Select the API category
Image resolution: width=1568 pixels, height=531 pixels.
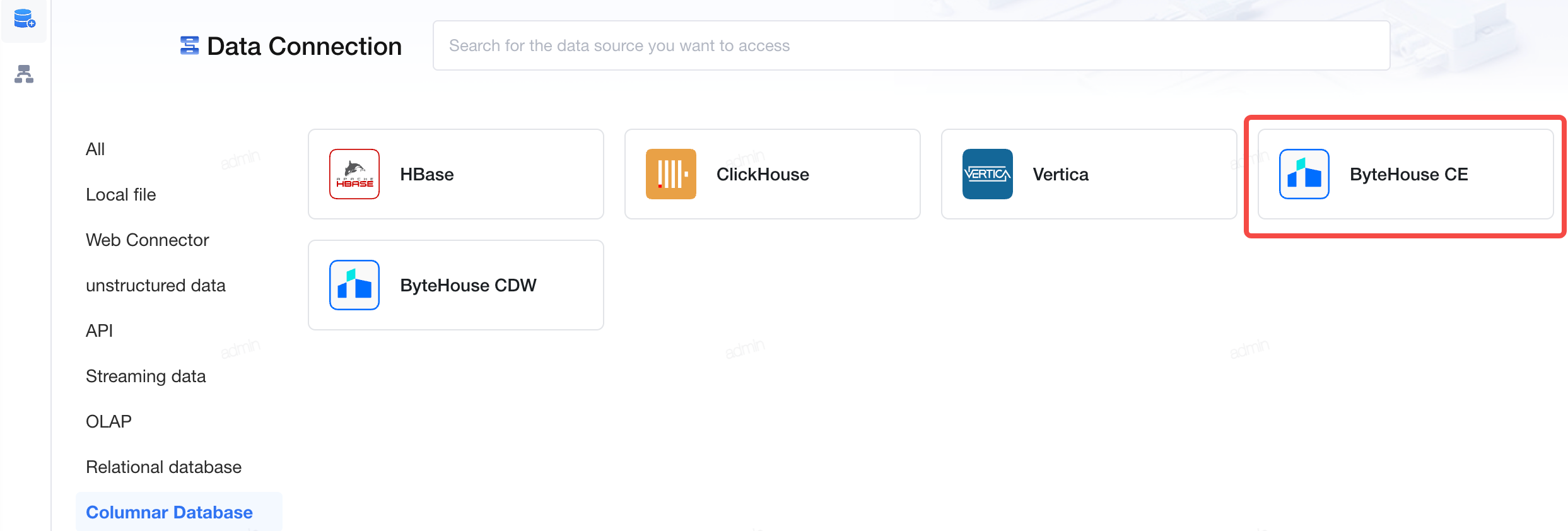(100, 331)
